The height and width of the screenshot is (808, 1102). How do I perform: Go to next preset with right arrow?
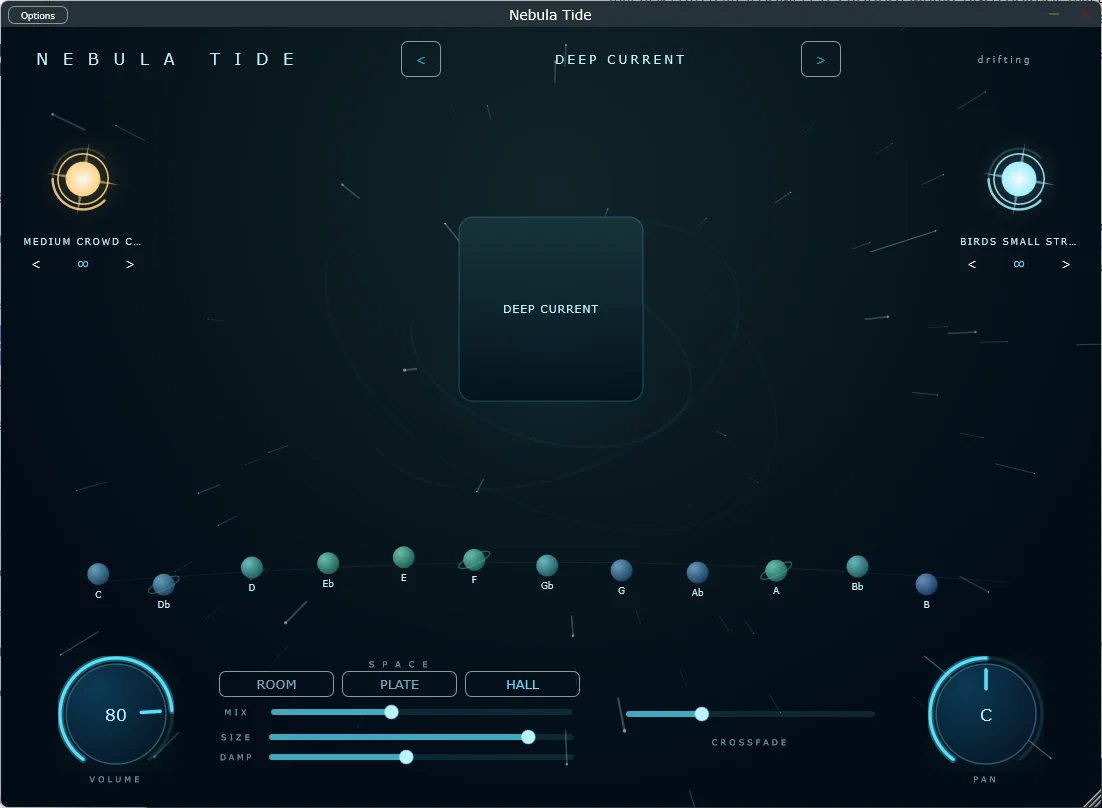tap(821, 60)
